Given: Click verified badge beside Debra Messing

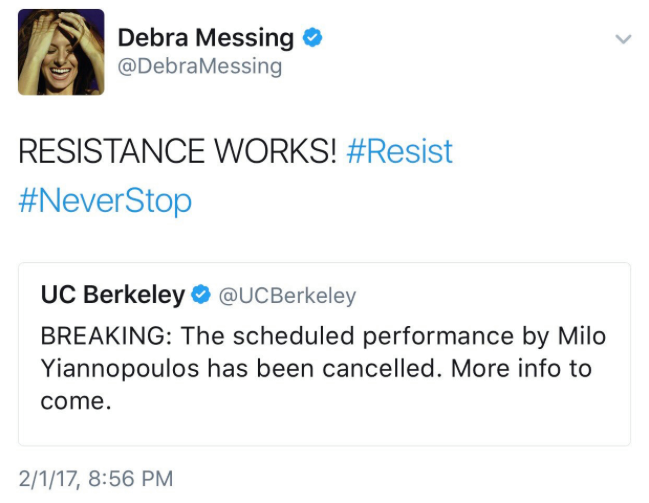Looking at the screenshot, I should pos(313,38).
